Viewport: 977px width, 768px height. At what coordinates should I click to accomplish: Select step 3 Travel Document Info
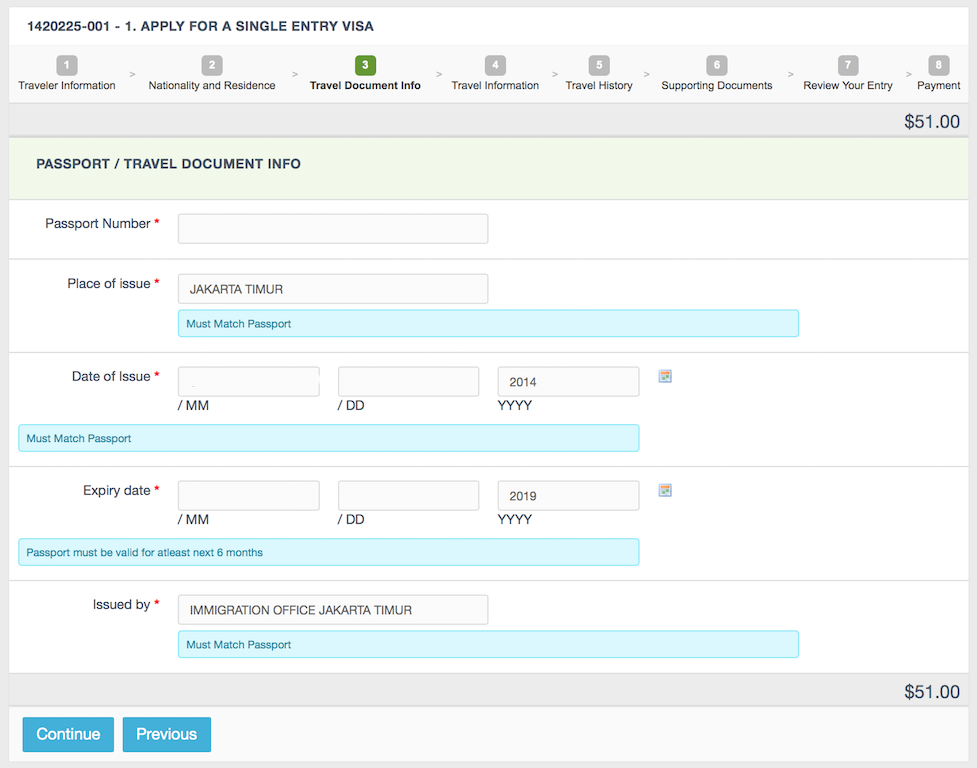365,75
